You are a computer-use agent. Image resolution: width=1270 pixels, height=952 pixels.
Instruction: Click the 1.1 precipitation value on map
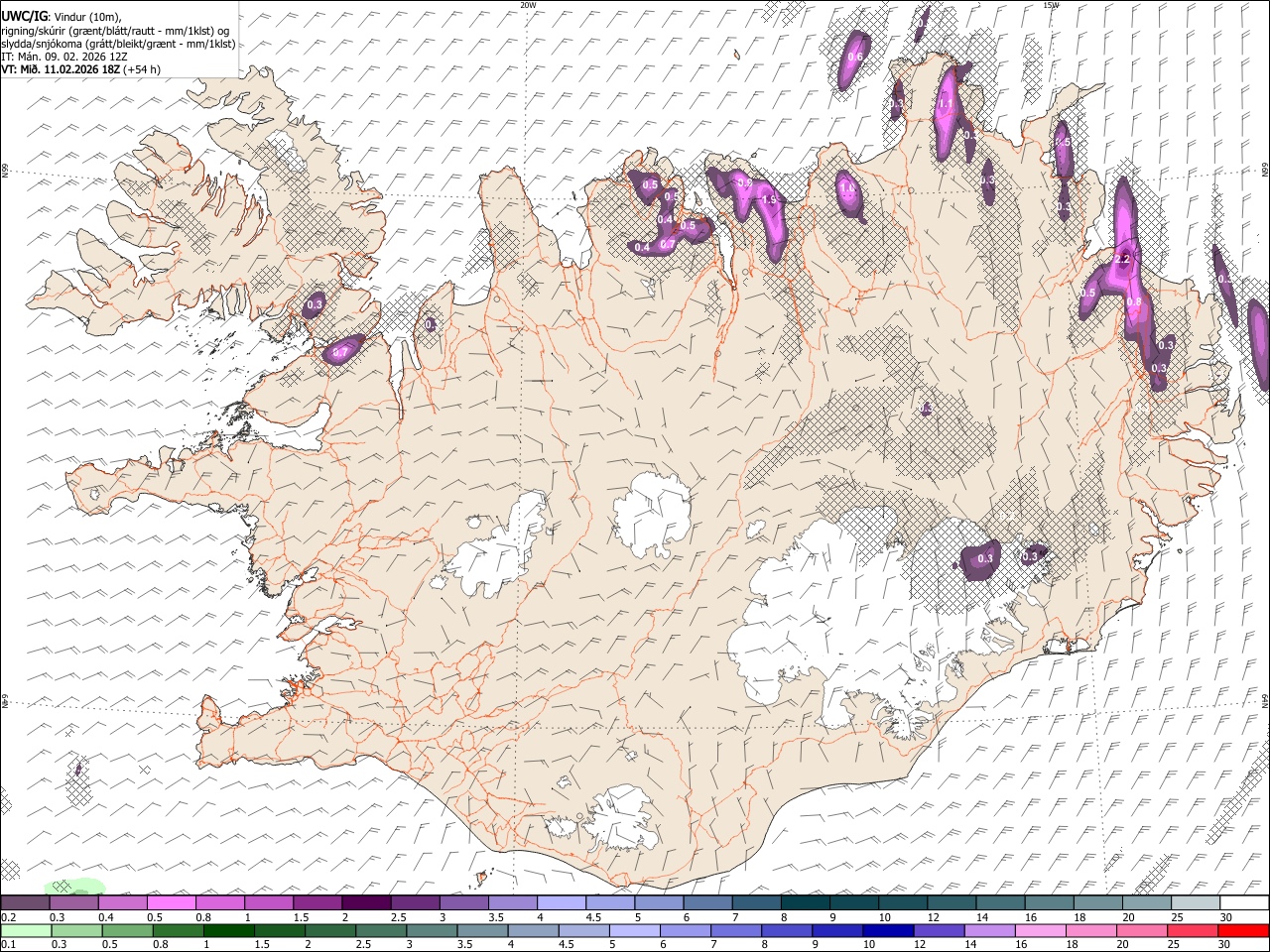coord(946,104)
